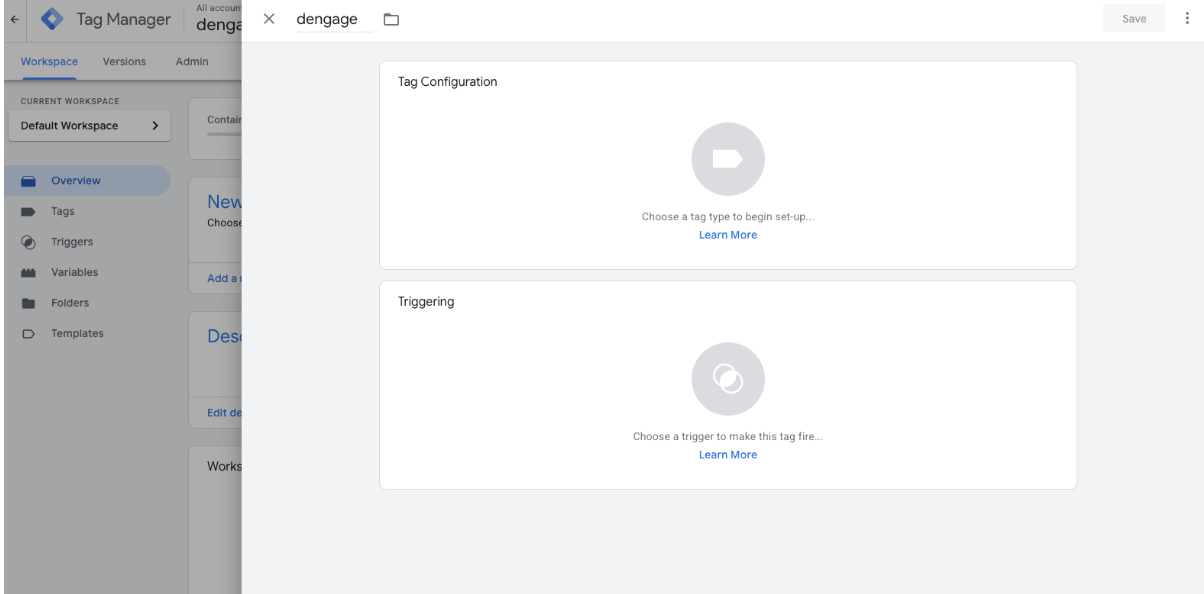Switch to the Workspace tab
The height and width of the screenshot is (594, 1204).
[49, 62]
